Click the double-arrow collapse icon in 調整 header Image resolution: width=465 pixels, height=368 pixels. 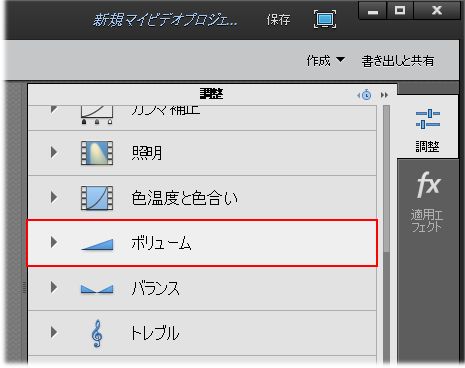(384, 95)
